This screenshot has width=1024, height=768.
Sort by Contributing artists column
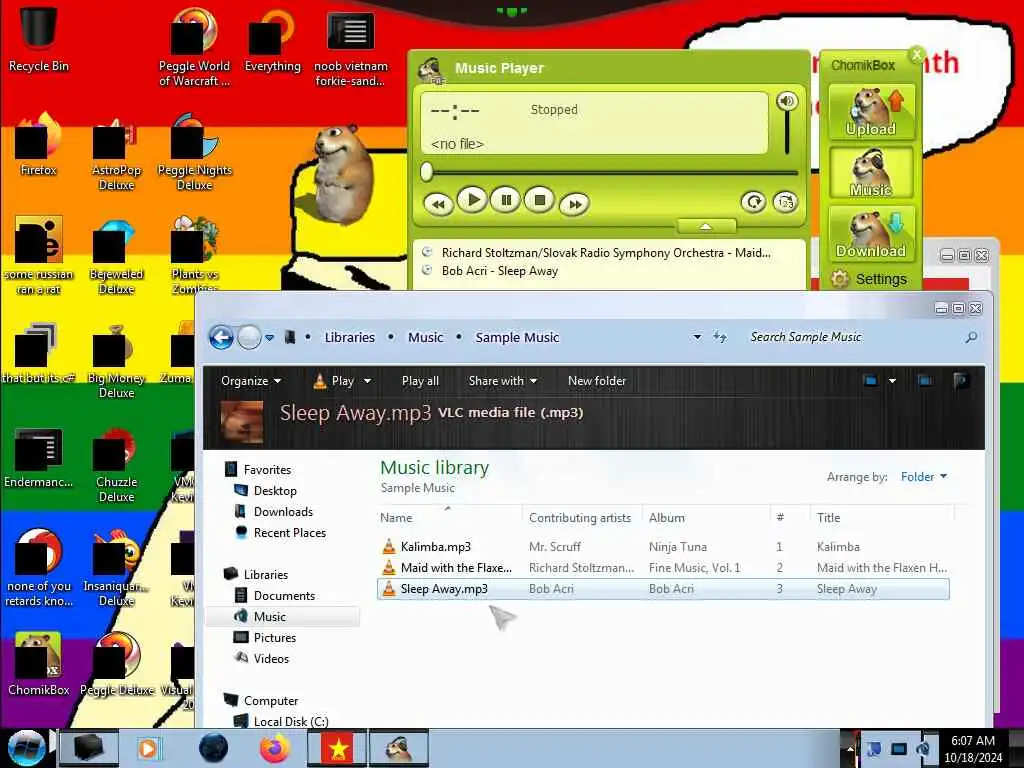583,517
